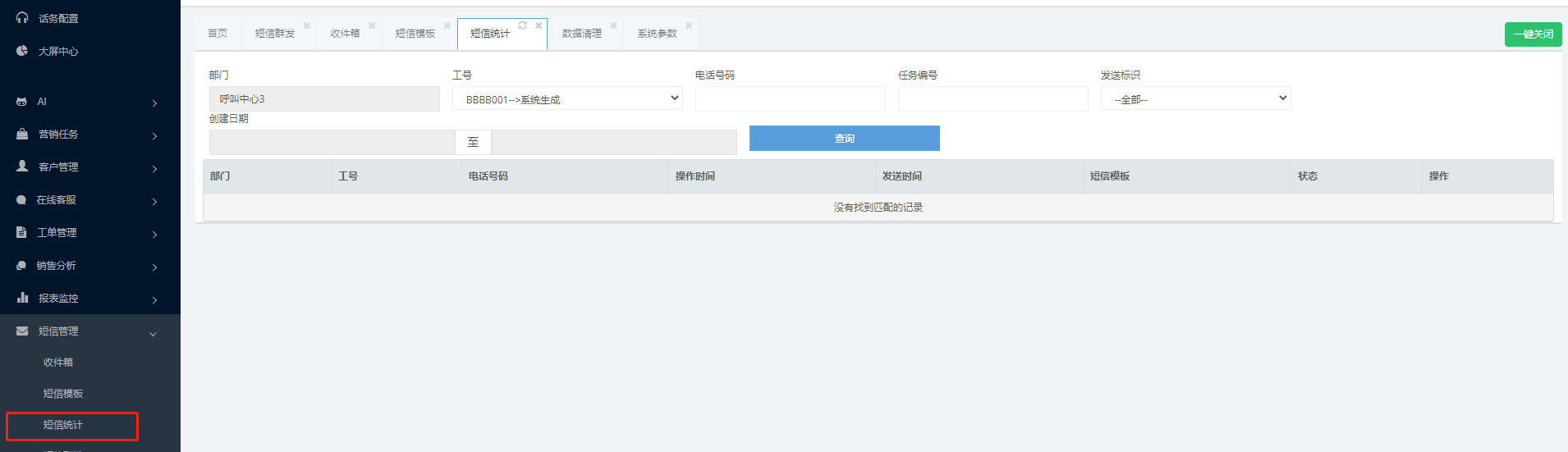Image resolution: width=1568 pixels, height=452 pixels.
Task: Click the 部门 field showing 呼叫中心3
Action: 324,98
